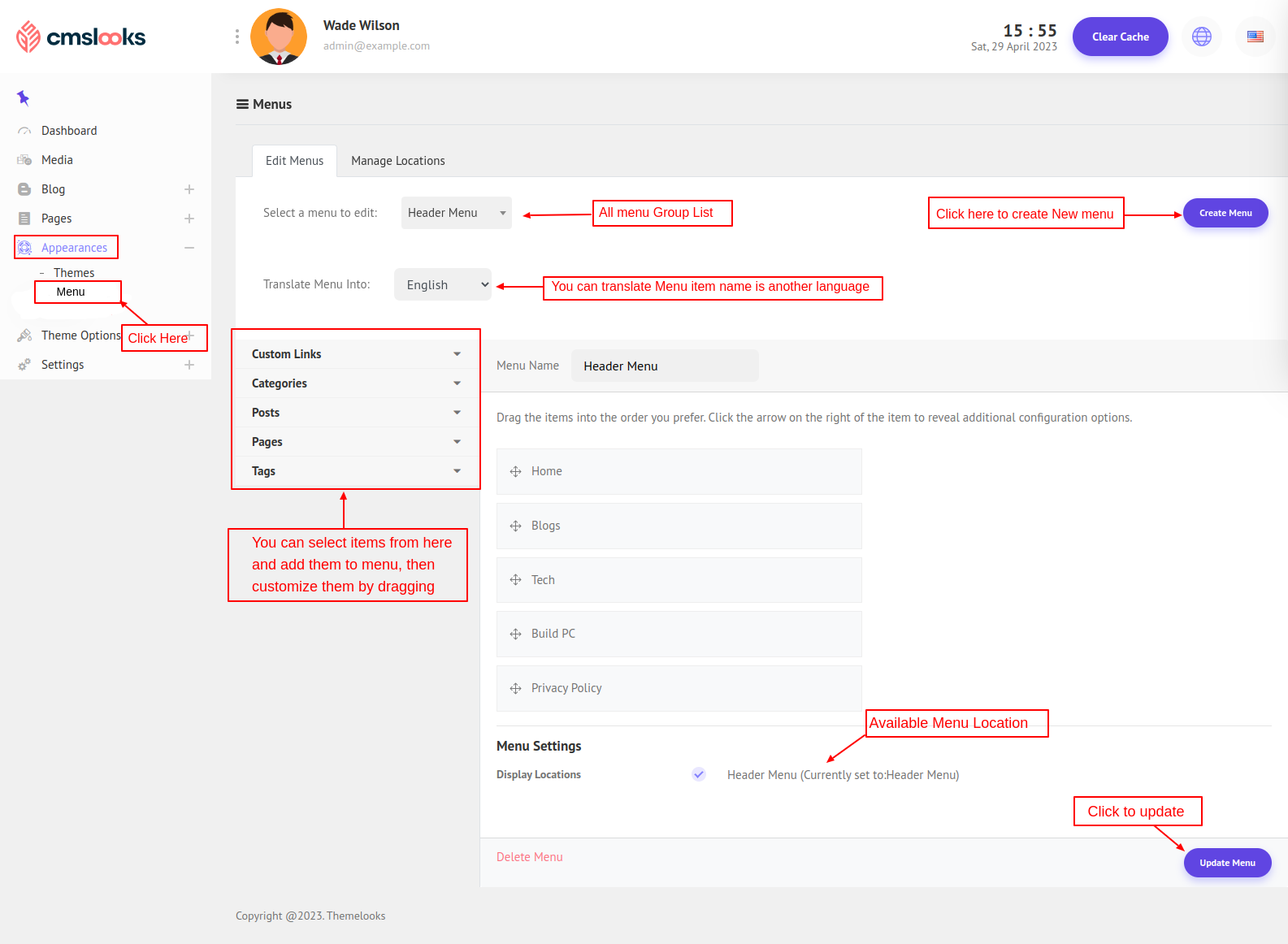The image size is (1288, 944).
Task: Click the pin icon in sidebar
Action: click(23, 98)
